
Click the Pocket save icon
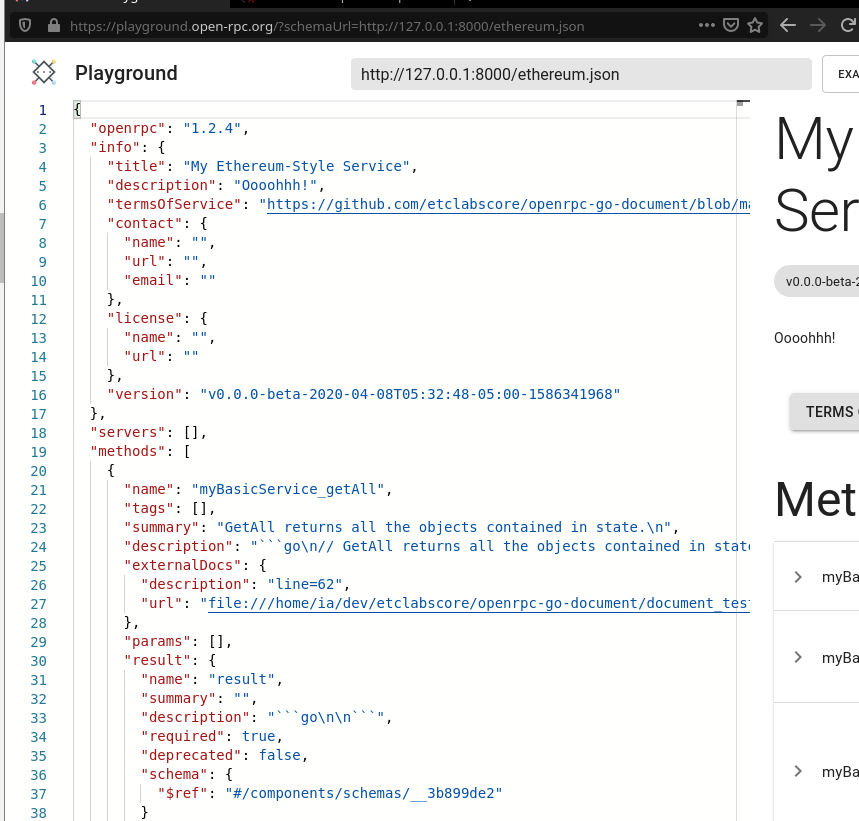coord(731,27)
